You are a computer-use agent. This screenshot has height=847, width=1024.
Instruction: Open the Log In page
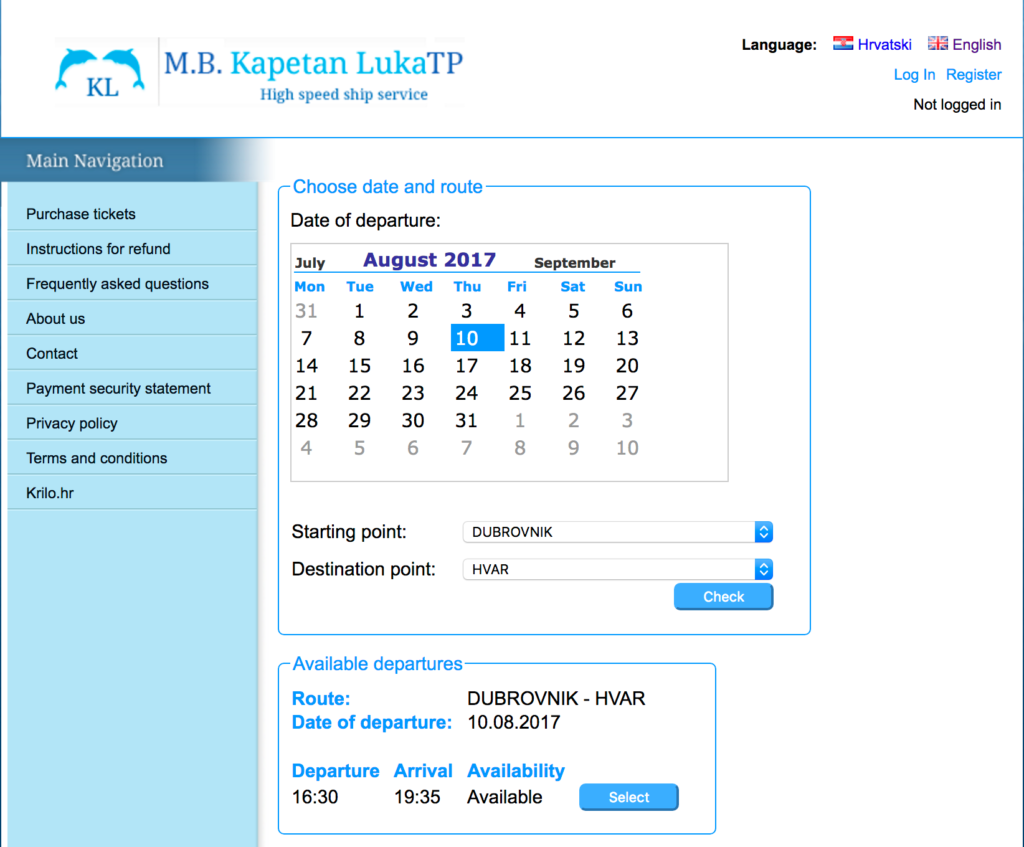coord(914,74)
